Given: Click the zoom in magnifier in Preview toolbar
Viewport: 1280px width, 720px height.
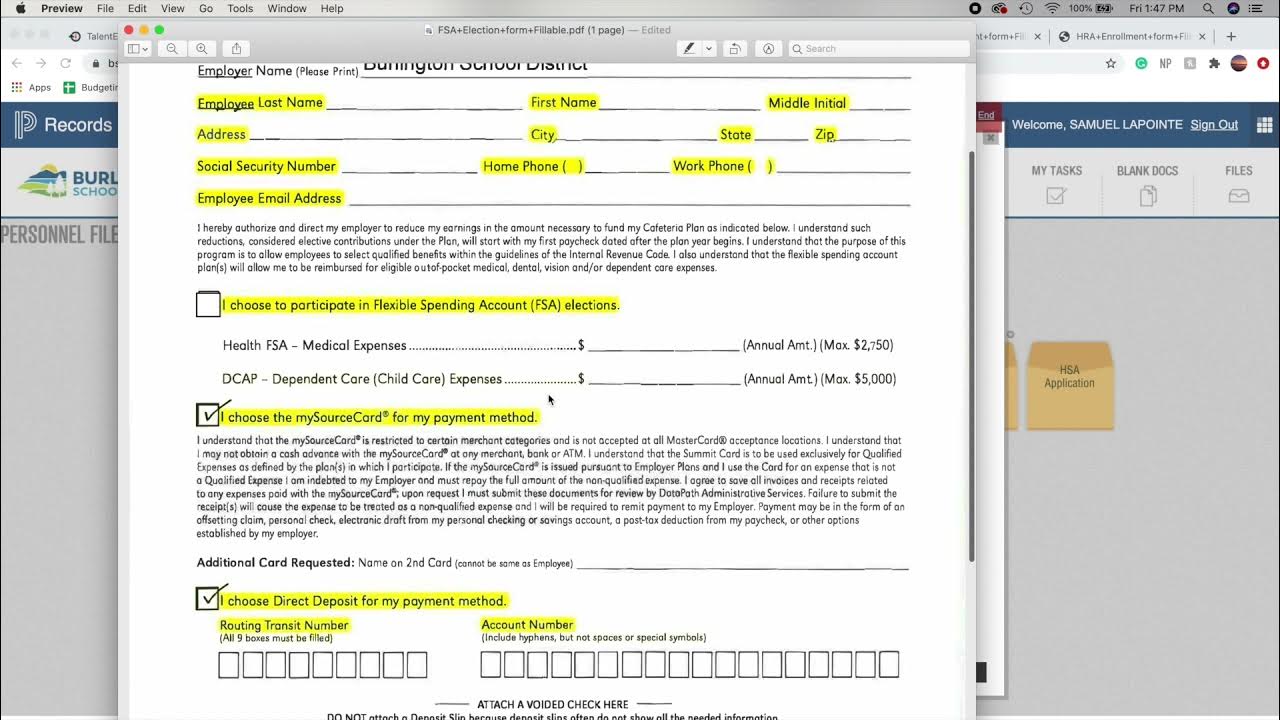Looking at the screenshot, I should click(202, 48).
